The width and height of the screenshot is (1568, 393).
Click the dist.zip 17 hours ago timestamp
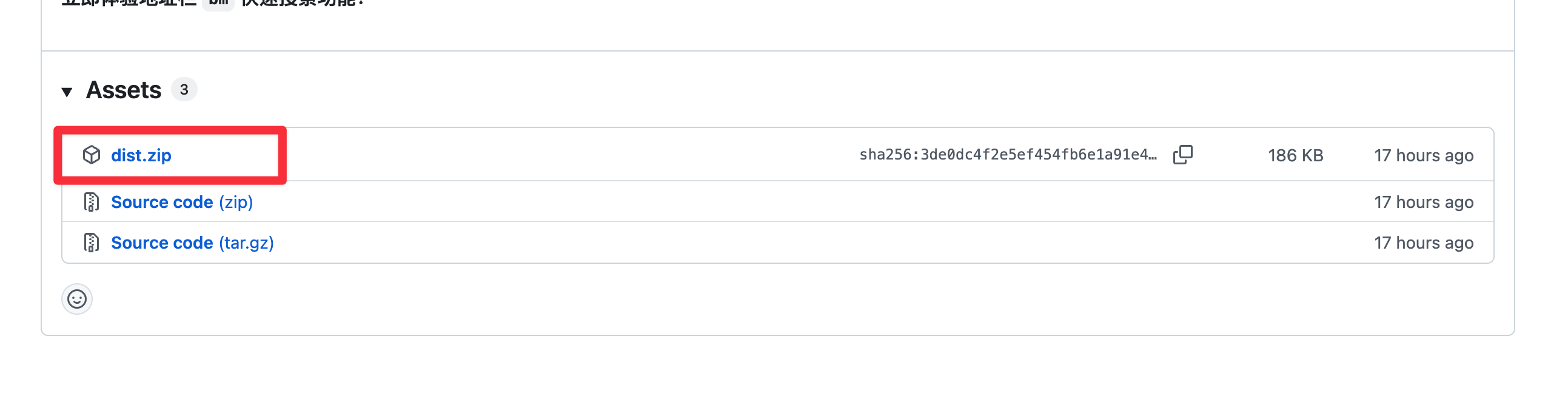(x=1423, y=155)
